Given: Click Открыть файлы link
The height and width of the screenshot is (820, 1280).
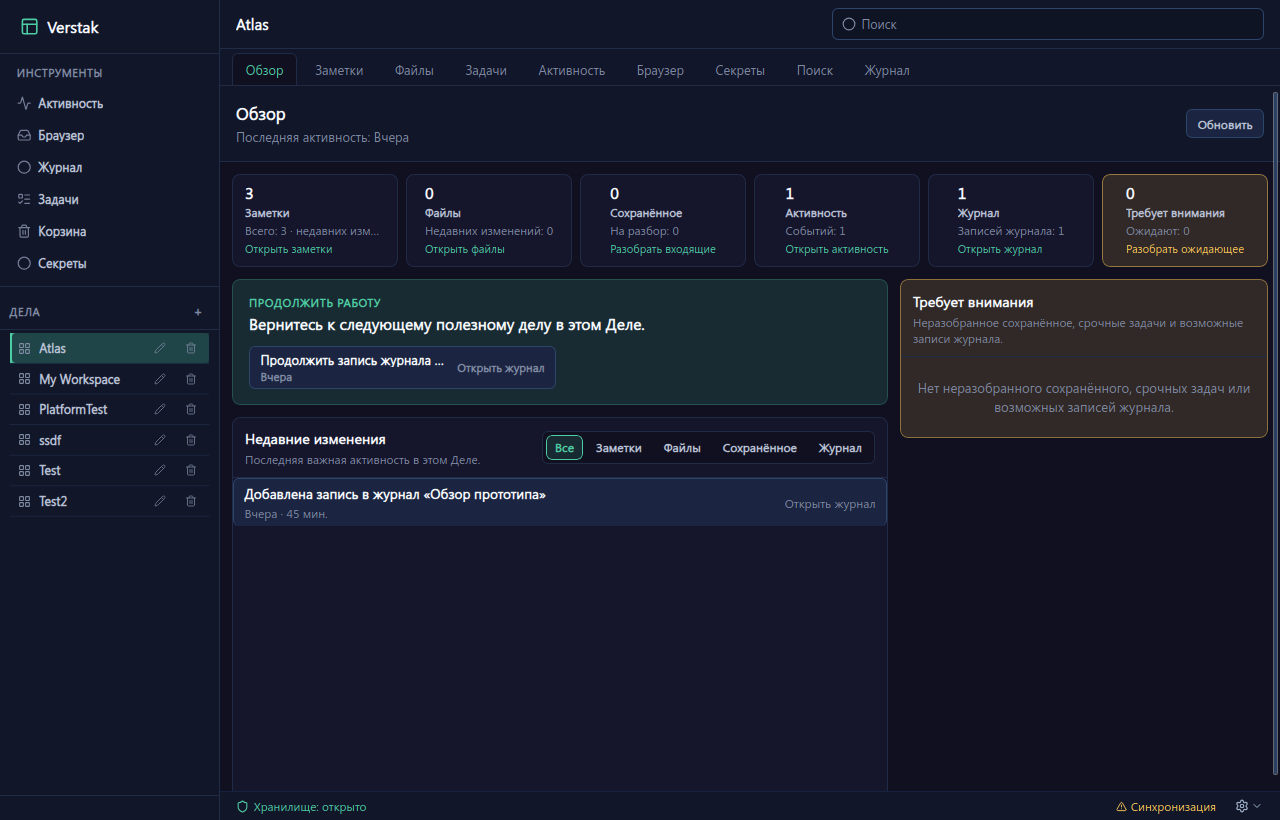Looking at the screenshot, I should coord(465,249).
